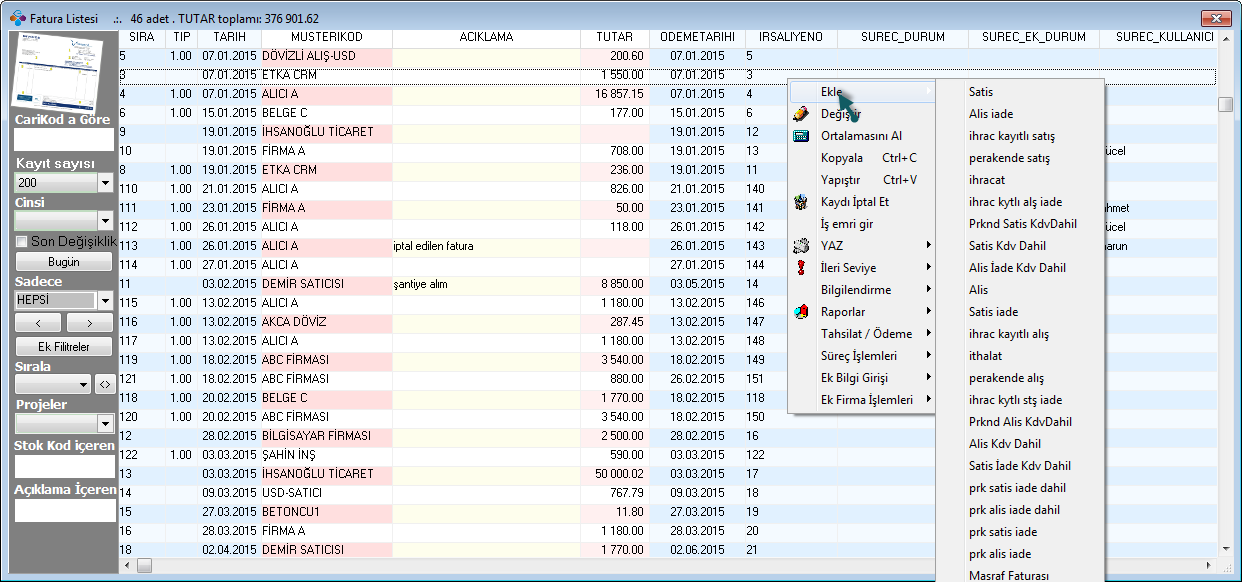Open the Projeler dropdown
This screenshot has height=582, width=1242.
click(x=105, y=424)
